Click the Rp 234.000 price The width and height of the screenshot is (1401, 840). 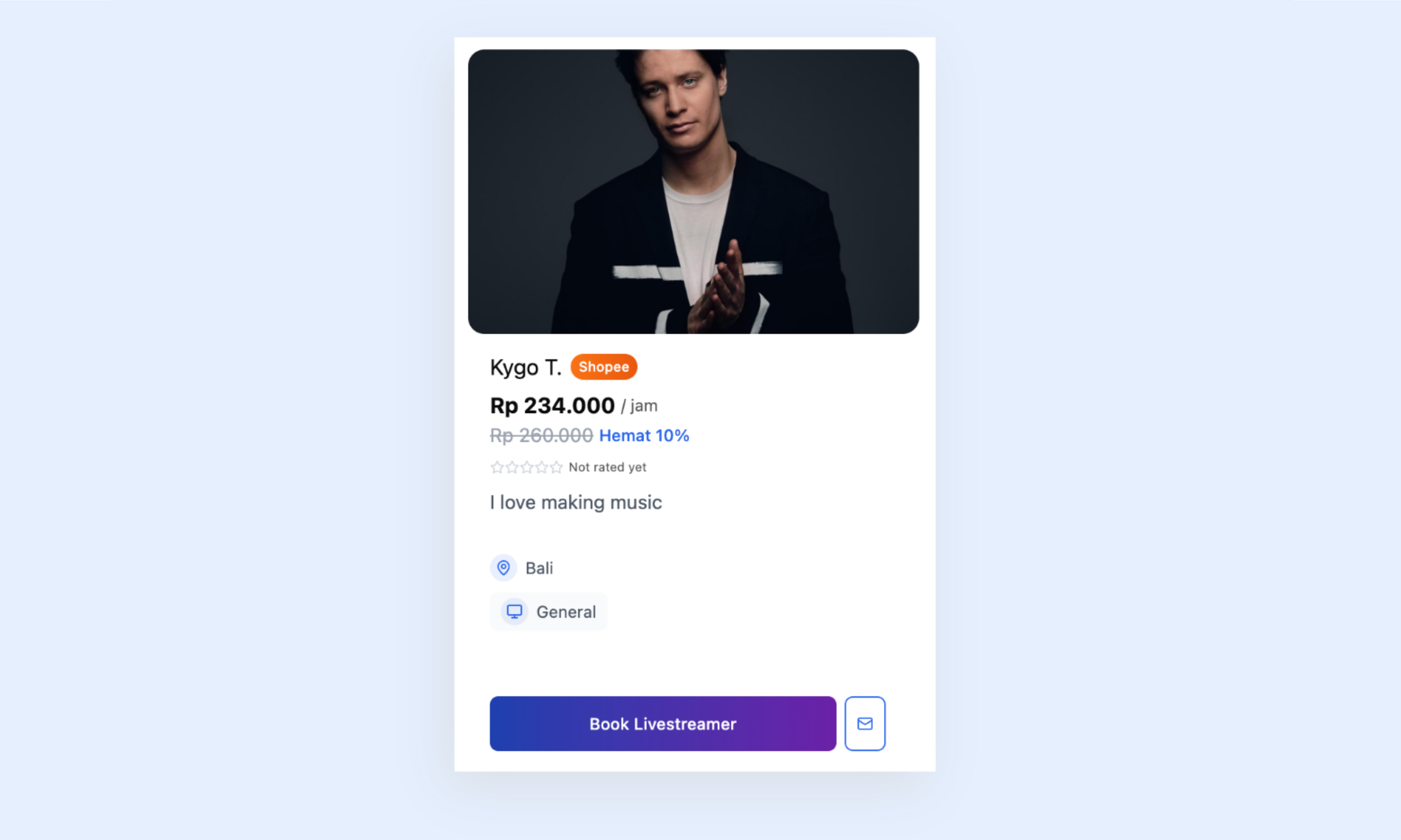point(552,405)
